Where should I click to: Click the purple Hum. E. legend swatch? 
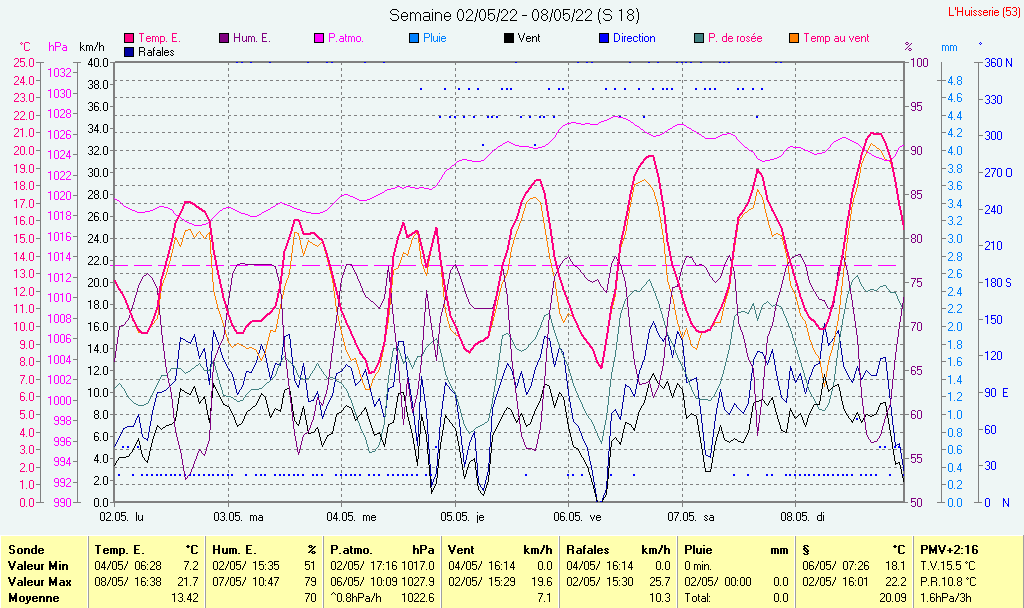tap(224, 39)
